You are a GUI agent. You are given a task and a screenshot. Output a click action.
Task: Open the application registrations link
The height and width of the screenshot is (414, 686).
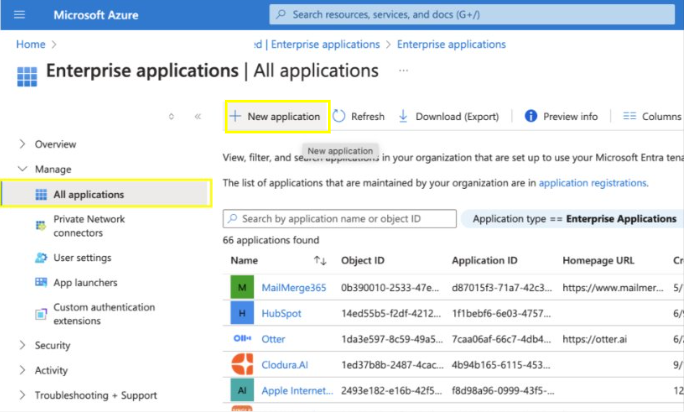click(x=592, y=184)
